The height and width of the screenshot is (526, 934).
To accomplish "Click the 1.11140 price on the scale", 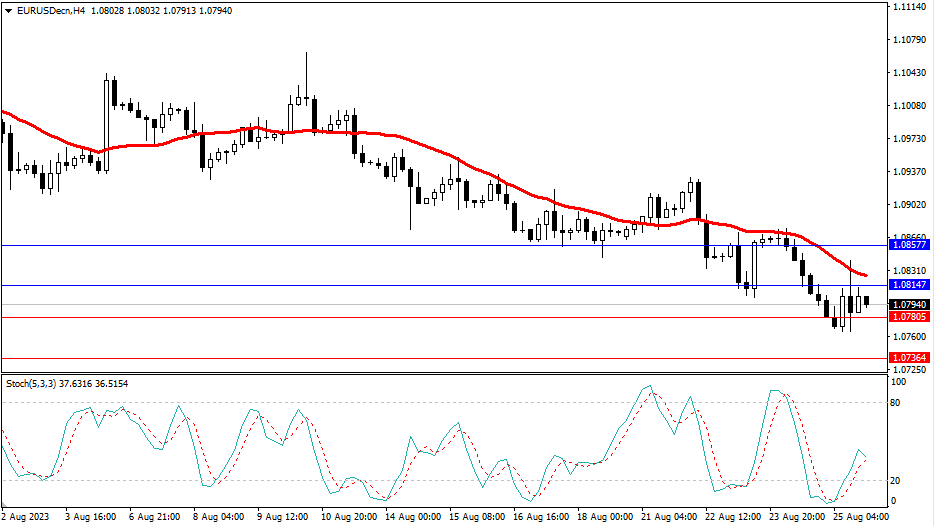I will pyautogui.click(x=908, y=7).
